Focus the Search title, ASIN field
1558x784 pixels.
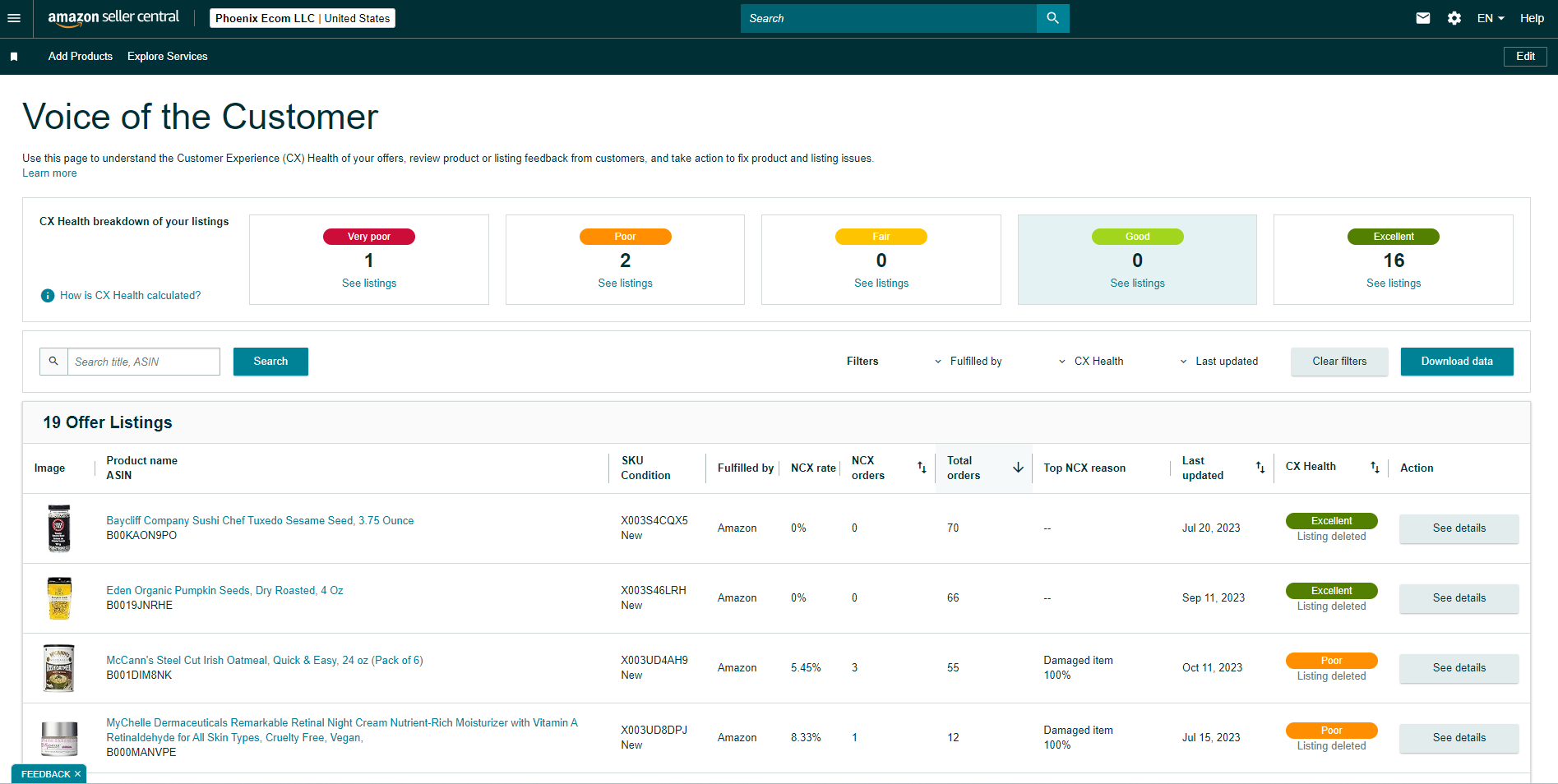pos(144,362)
